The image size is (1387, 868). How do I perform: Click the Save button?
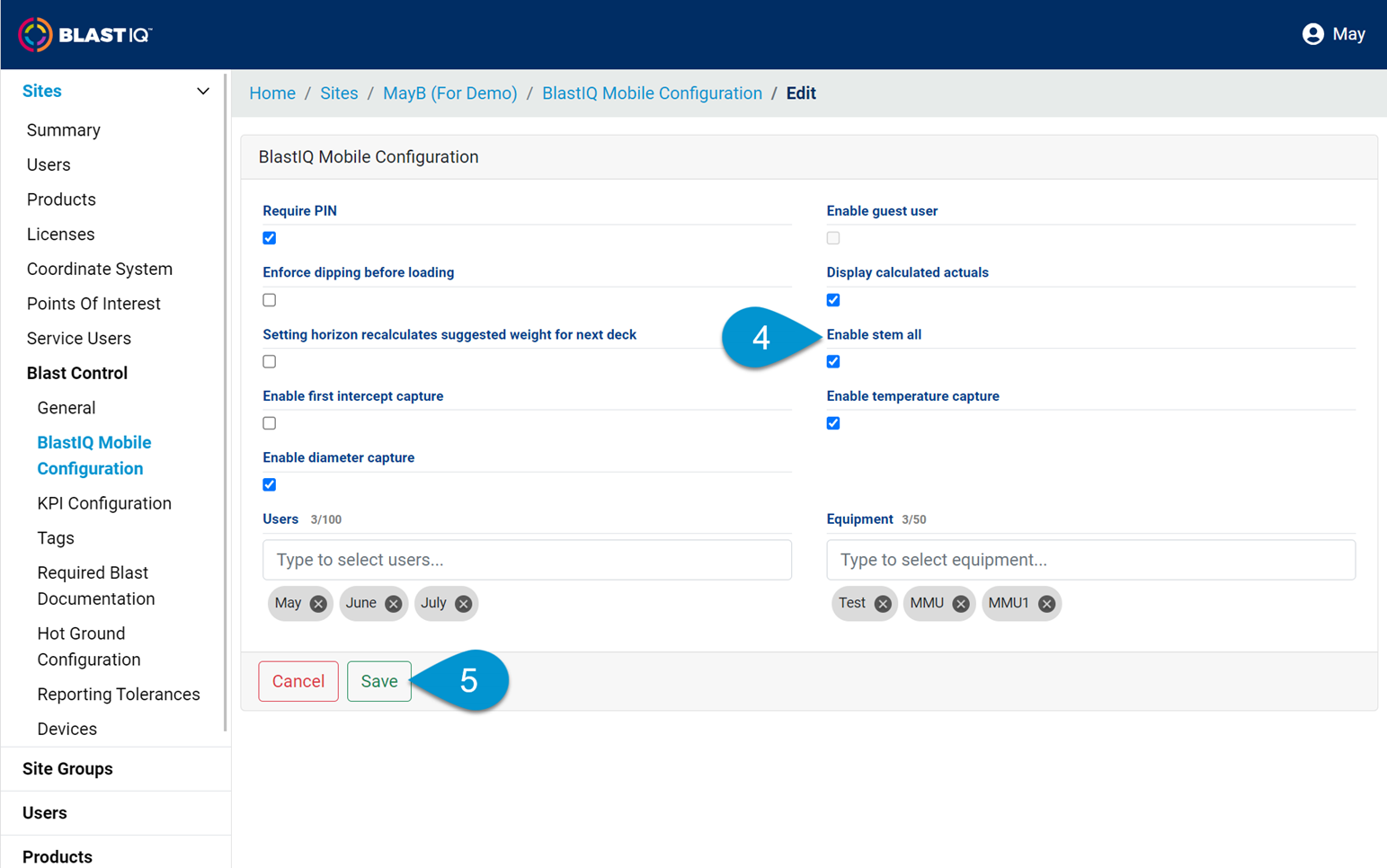coord(379,681)
